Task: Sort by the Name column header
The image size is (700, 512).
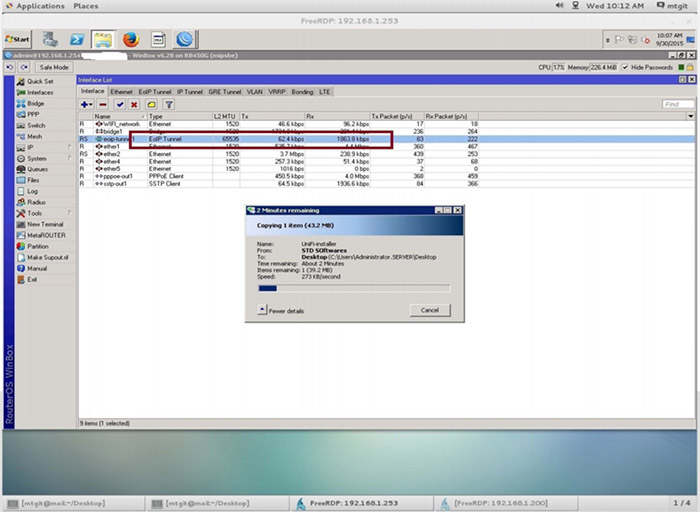Action: click(x=120, y=116)
